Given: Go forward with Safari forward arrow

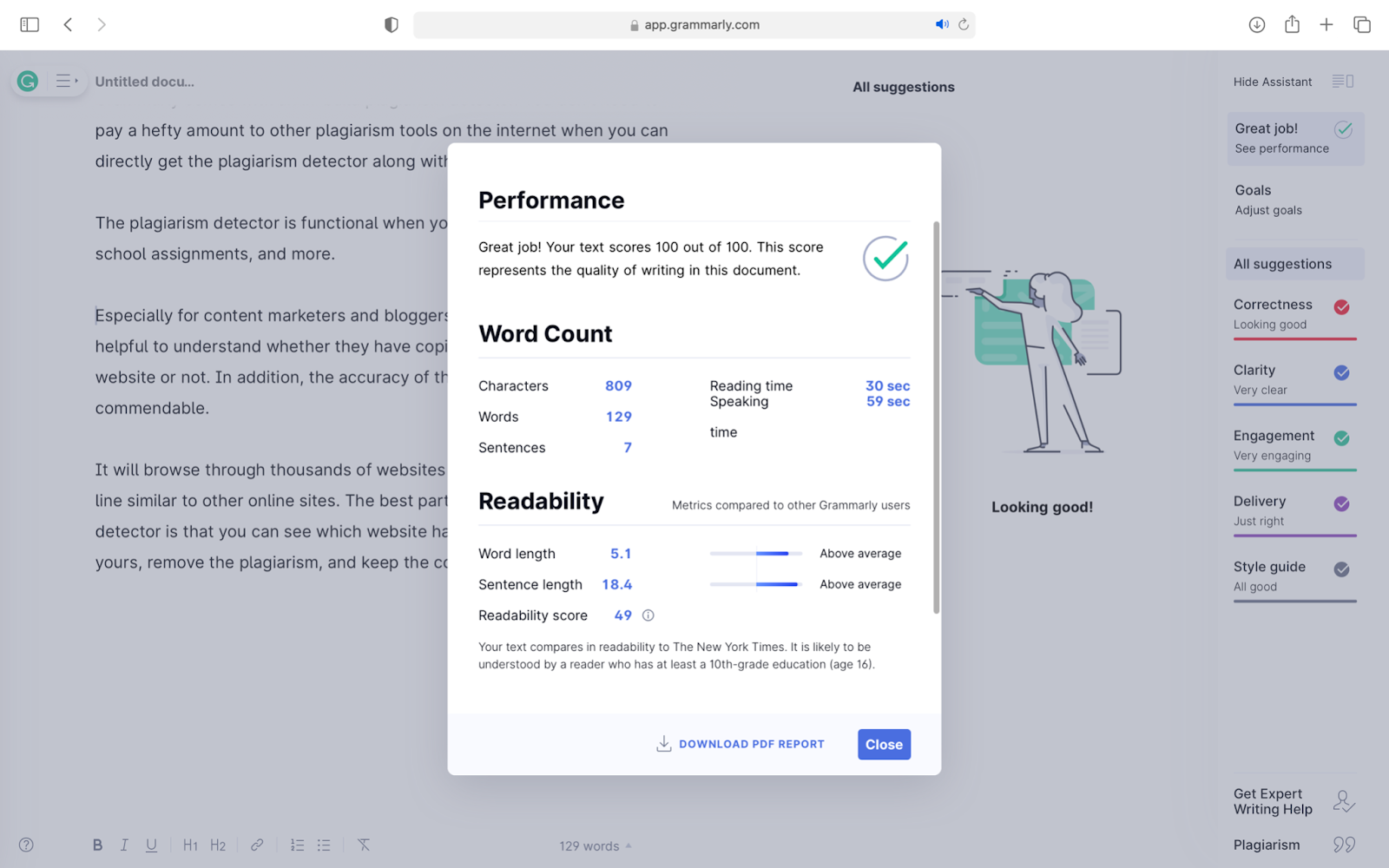Looking at the screenshot, I should pyautogui.click(x=102, y=24).
